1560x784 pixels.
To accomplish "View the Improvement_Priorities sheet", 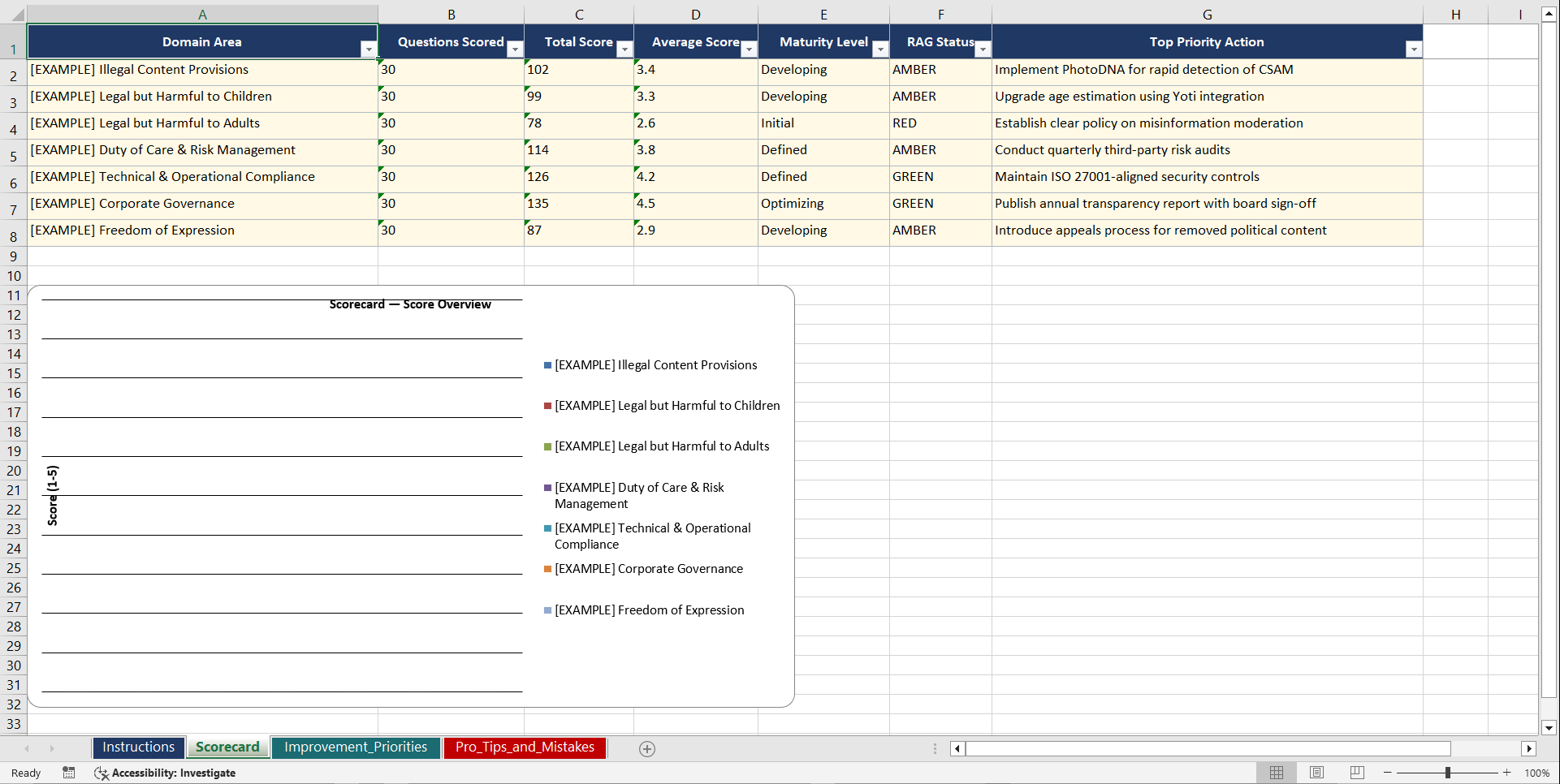I will point(356,747).
